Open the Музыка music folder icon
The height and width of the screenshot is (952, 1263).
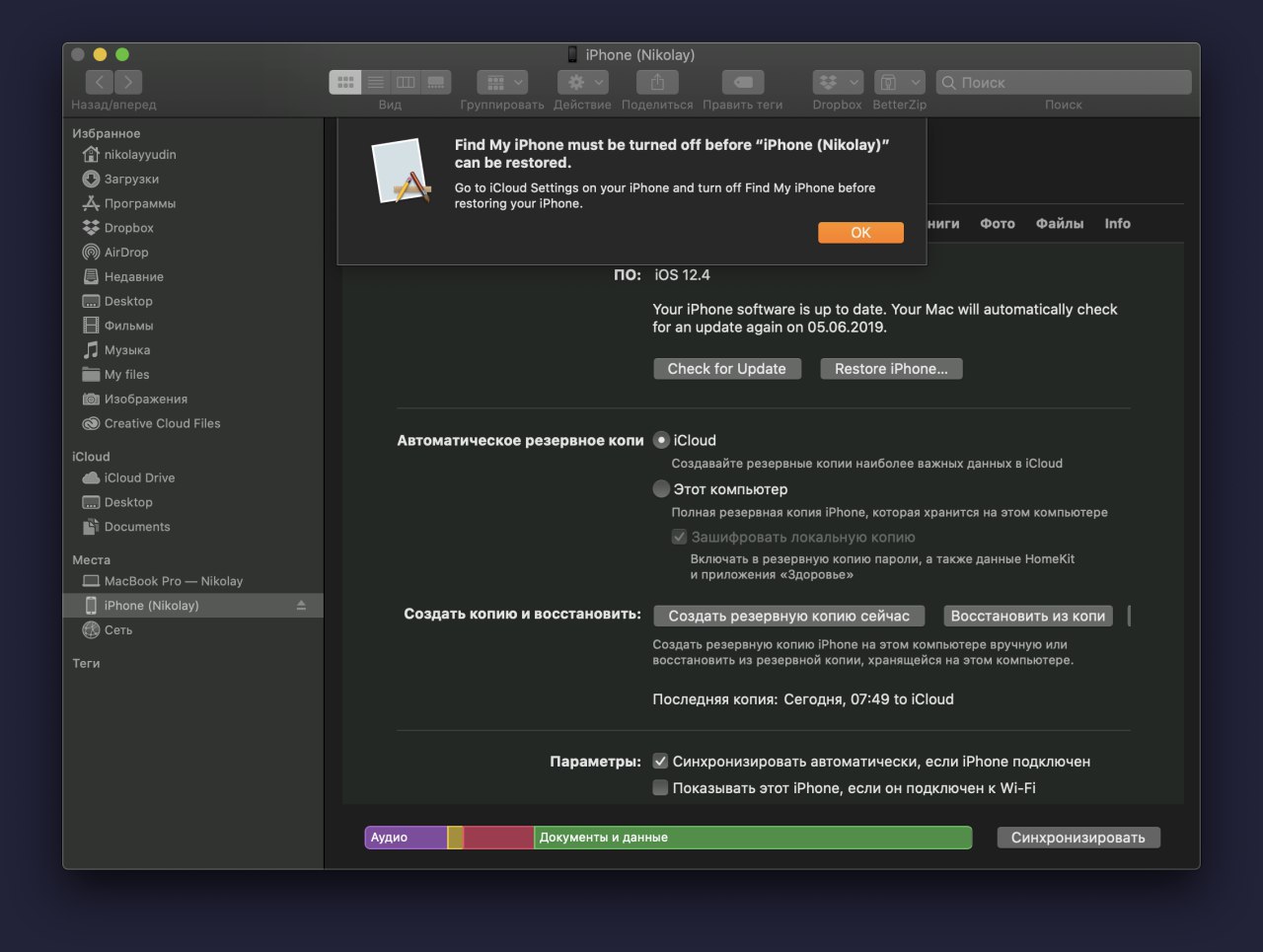point(91,350)
